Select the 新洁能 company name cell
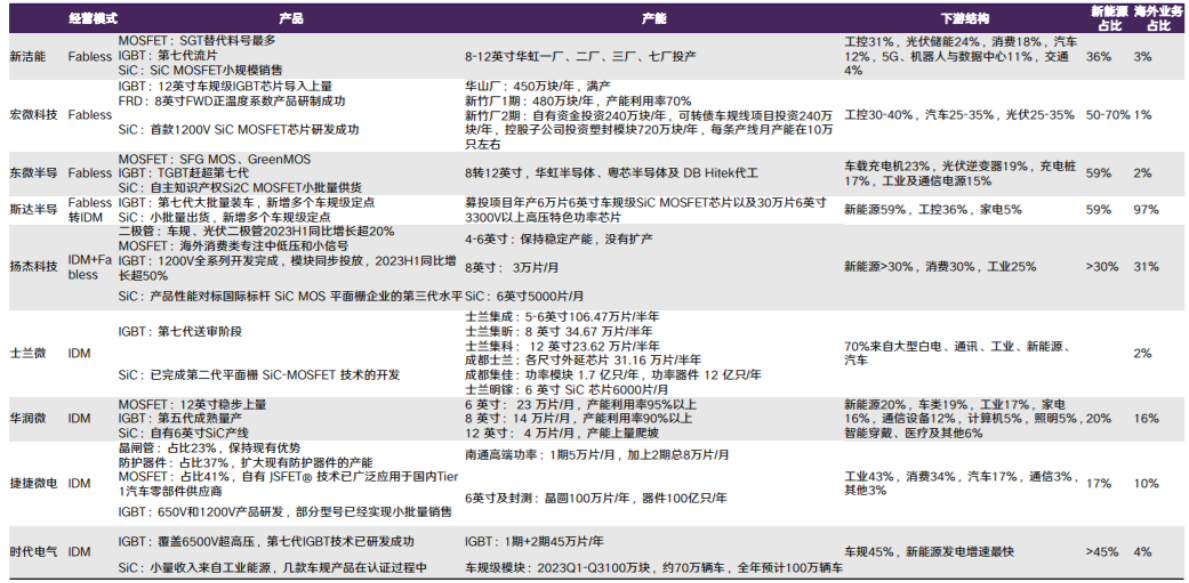This screenshot has height=583, width=1189. [x=27, y=57]
